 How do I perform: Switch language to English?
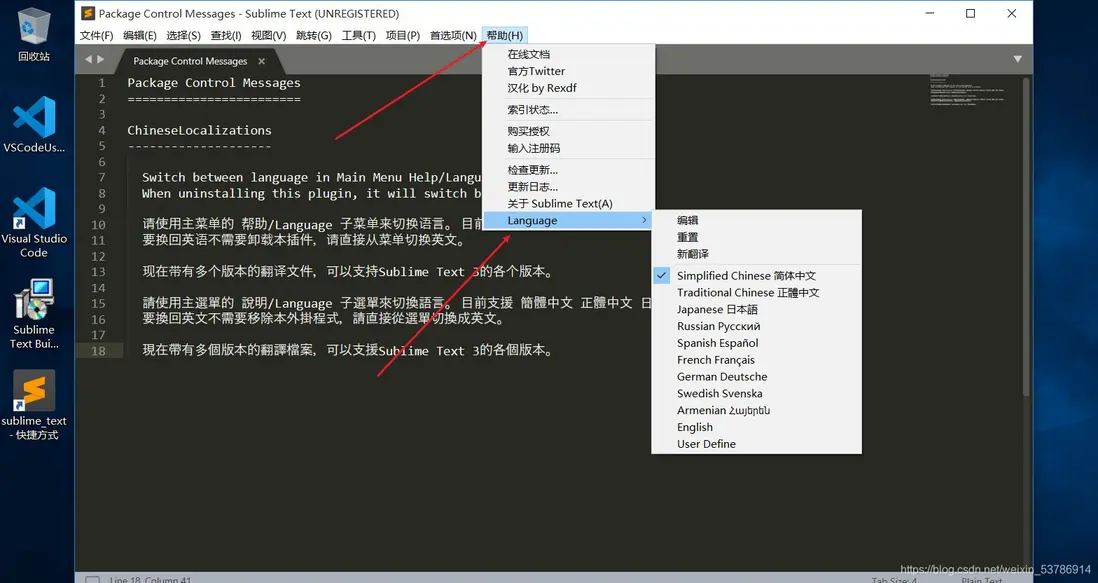point(756,426)
